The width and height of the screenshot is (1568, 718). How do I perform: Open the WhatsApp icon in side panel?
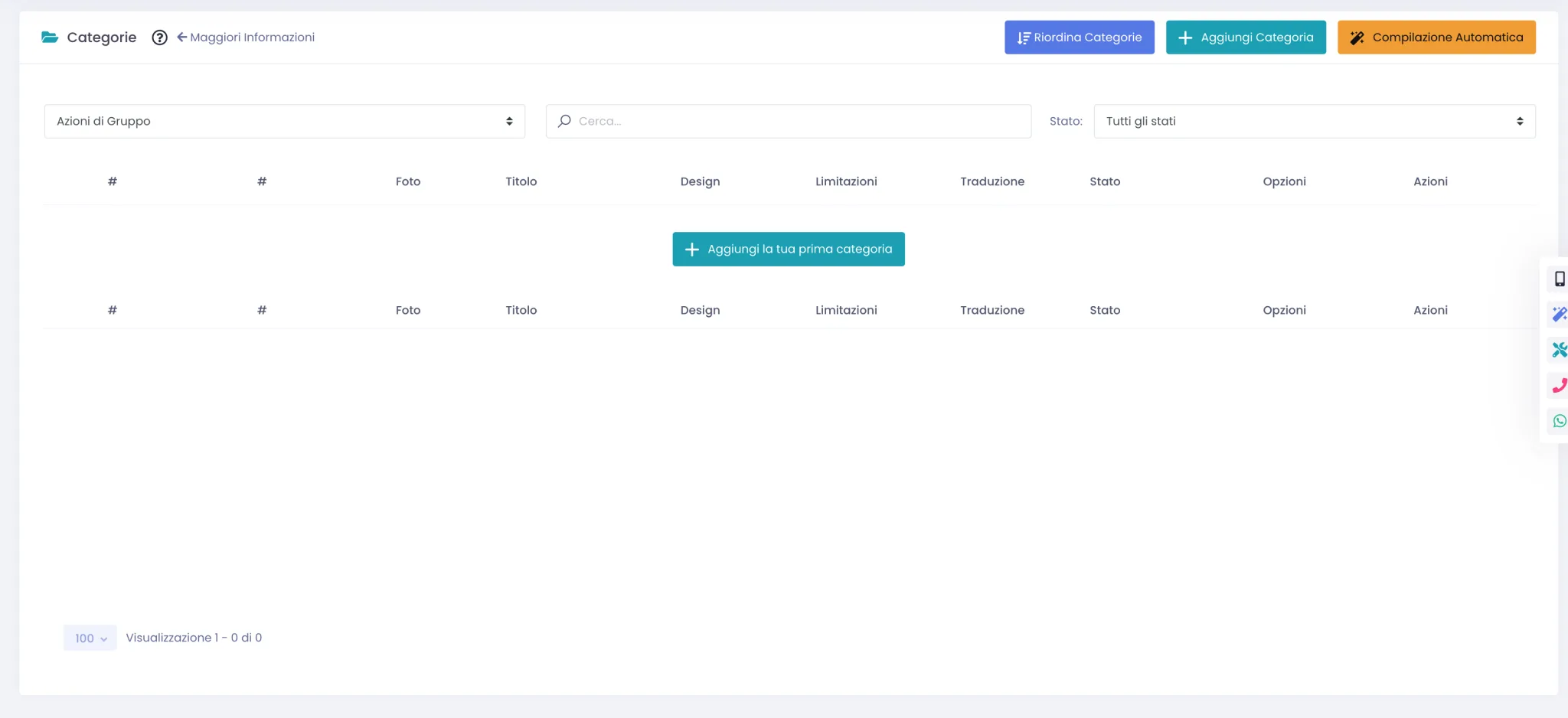coord(1559,421)
